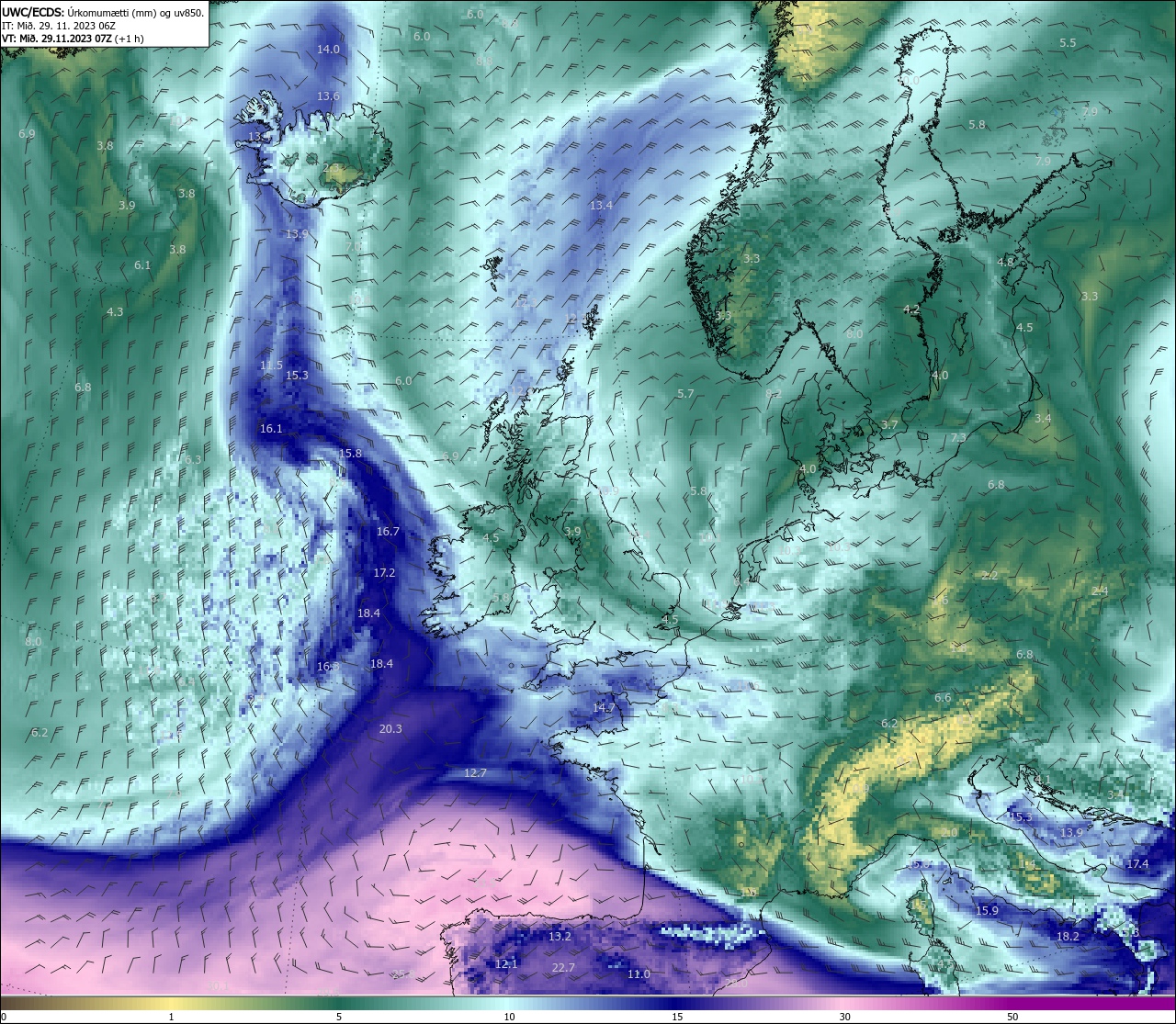Click the 30 tick on the color scale
Screen dimensions: 1176x1024
pos(844,1017)
